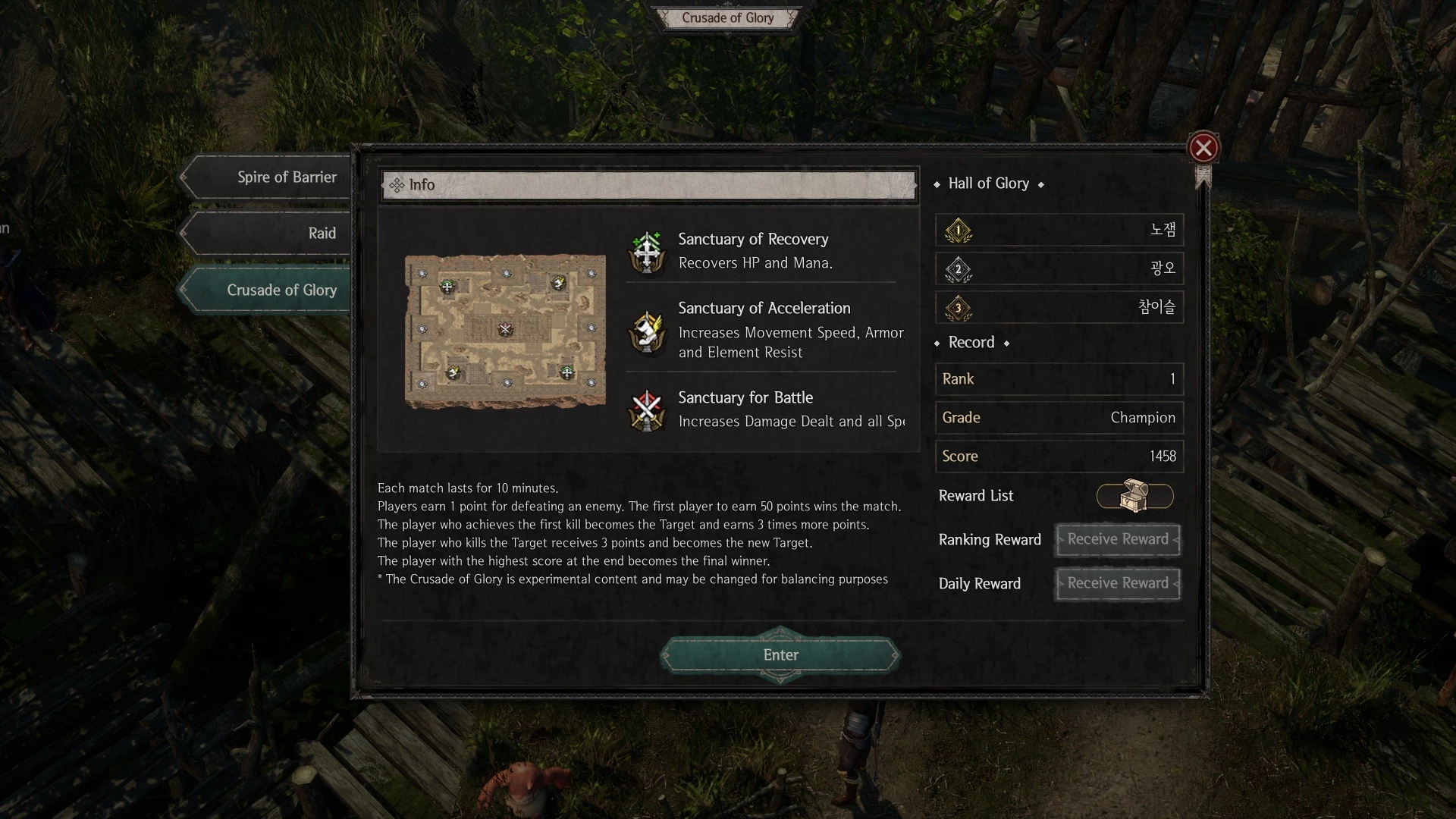Switch to the Spire of Barrier tab
Viewport: 1456px width, 819px height.
265,177
